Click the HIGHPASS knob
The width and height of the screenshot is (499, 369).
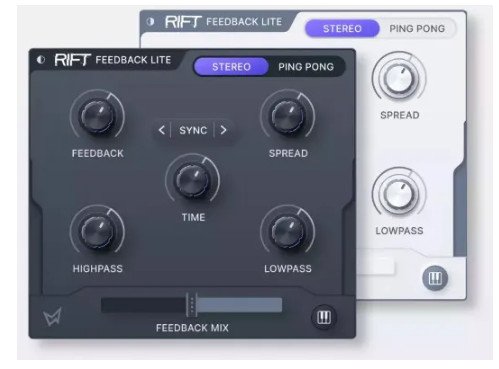pos(97,232)
